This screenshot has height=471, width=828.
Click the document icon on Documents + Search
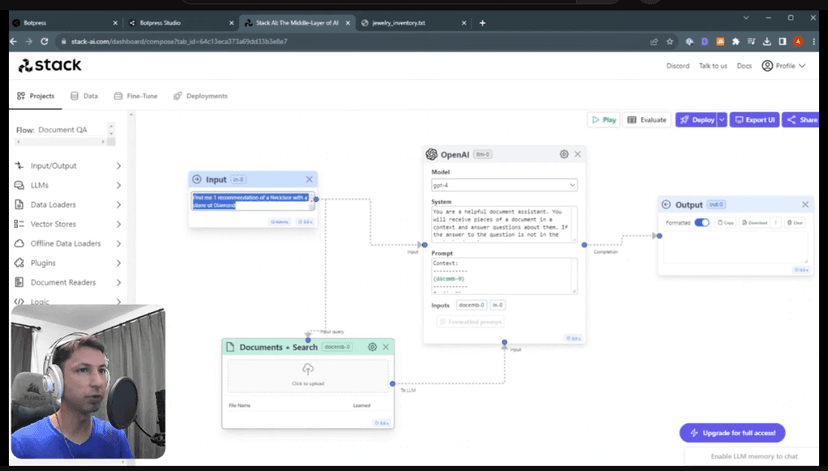tap(230, 347)
